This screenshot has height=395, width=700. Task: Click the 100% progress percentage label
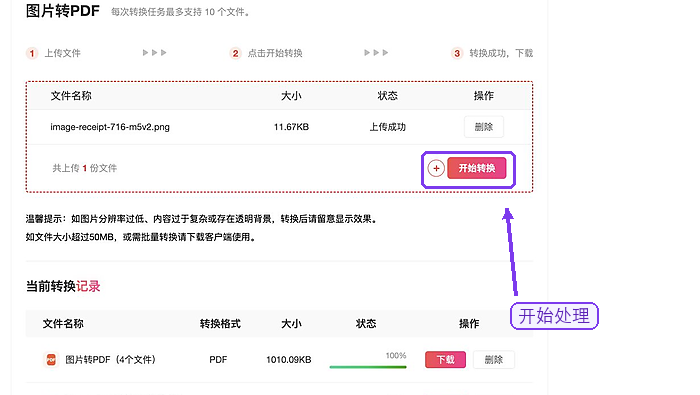tap(396, 356)
